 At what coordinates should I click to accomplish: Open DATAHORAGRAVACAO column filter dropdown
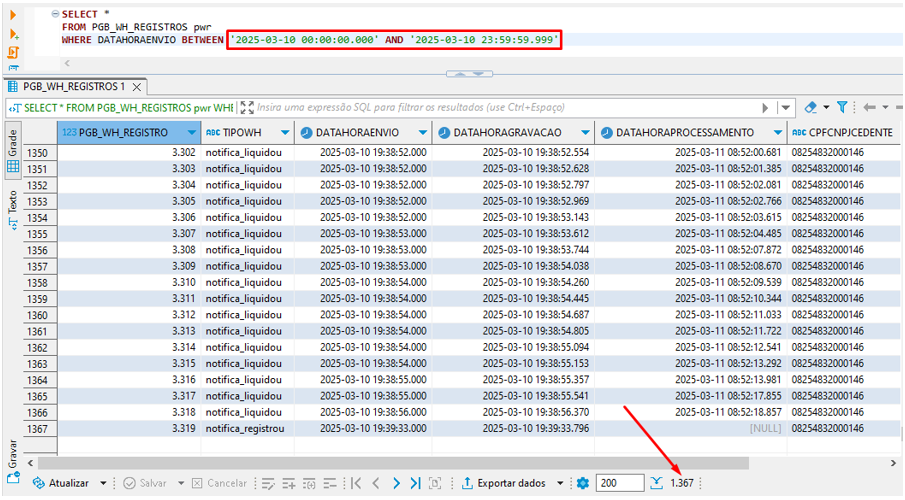pos(586,133)
